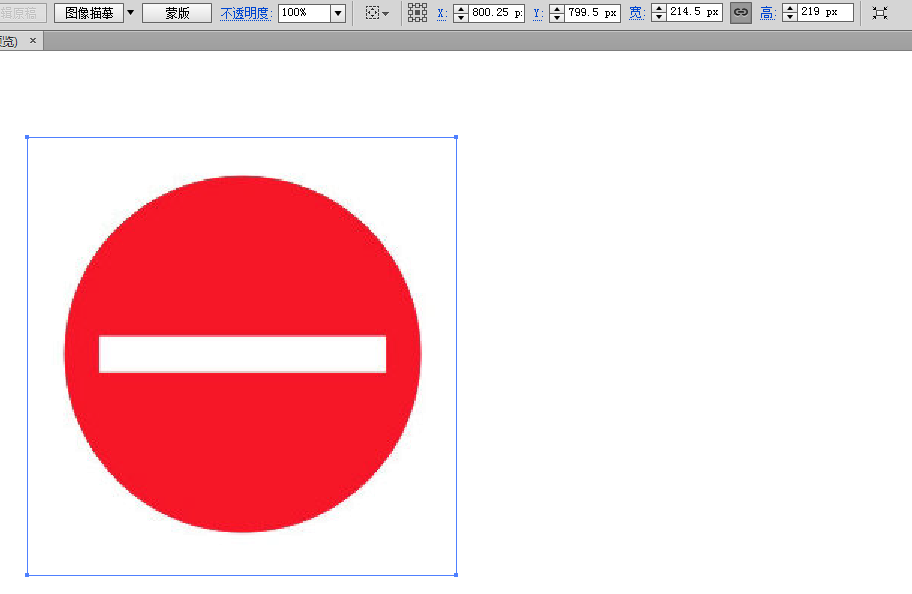Viewport: 912px width, 594px height.
Task: Click the 蒙版 (Mask) button
Action: 177,13
